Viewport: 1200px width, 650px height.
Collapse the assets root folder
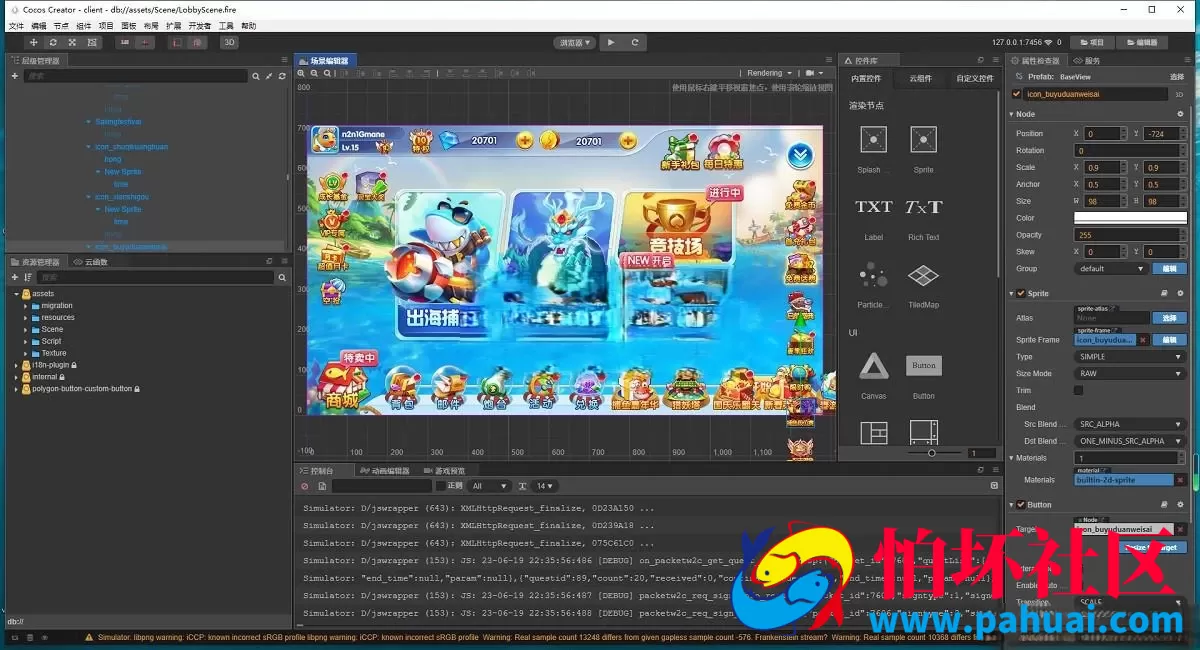pos(16,294)
